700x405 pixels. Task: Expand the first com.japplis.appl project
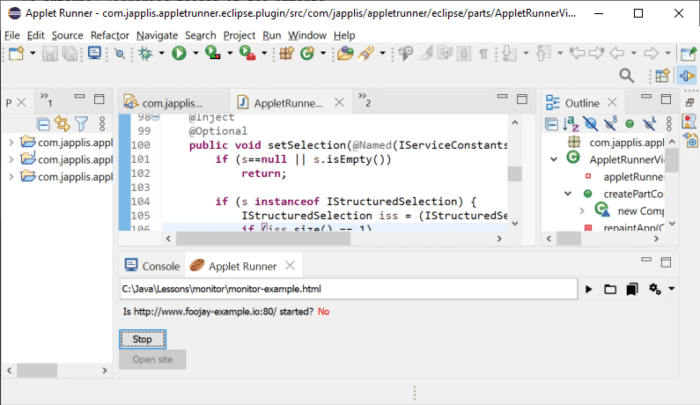(x=11, y=142)
